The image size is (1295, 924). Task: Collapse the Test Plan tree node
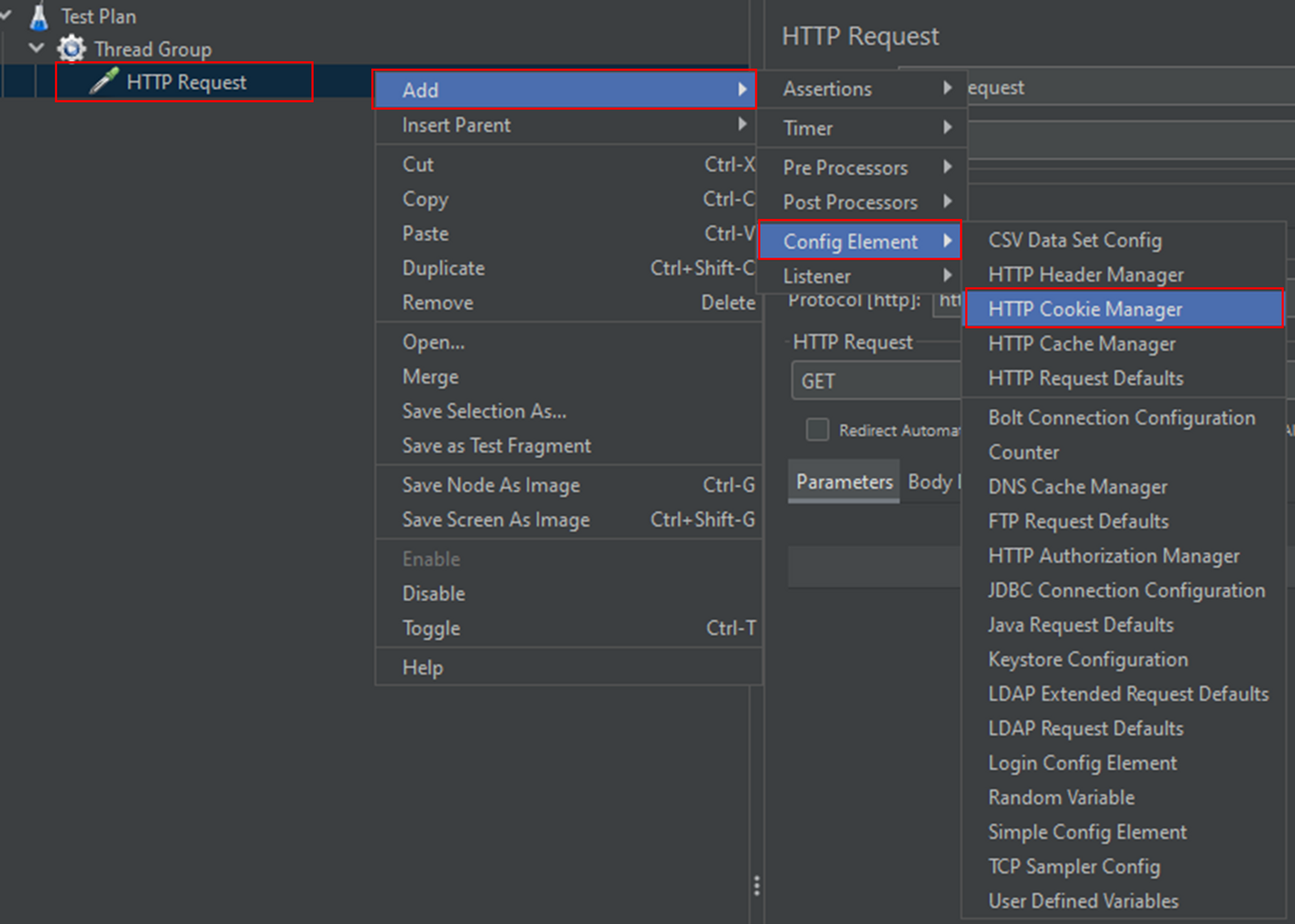[5, 15]
